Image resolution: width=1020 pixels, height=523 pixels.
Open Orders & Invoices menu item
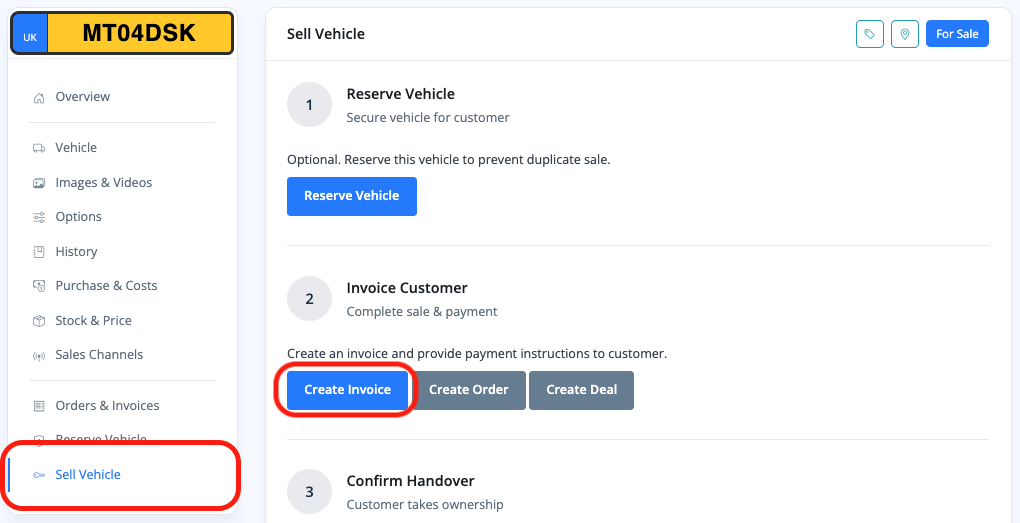click(x=107, y=406)
